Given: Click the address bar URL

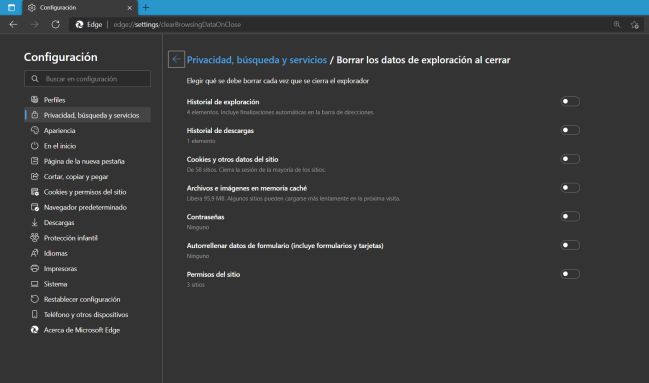Looking at the screenshot, I should click(177, 25).
